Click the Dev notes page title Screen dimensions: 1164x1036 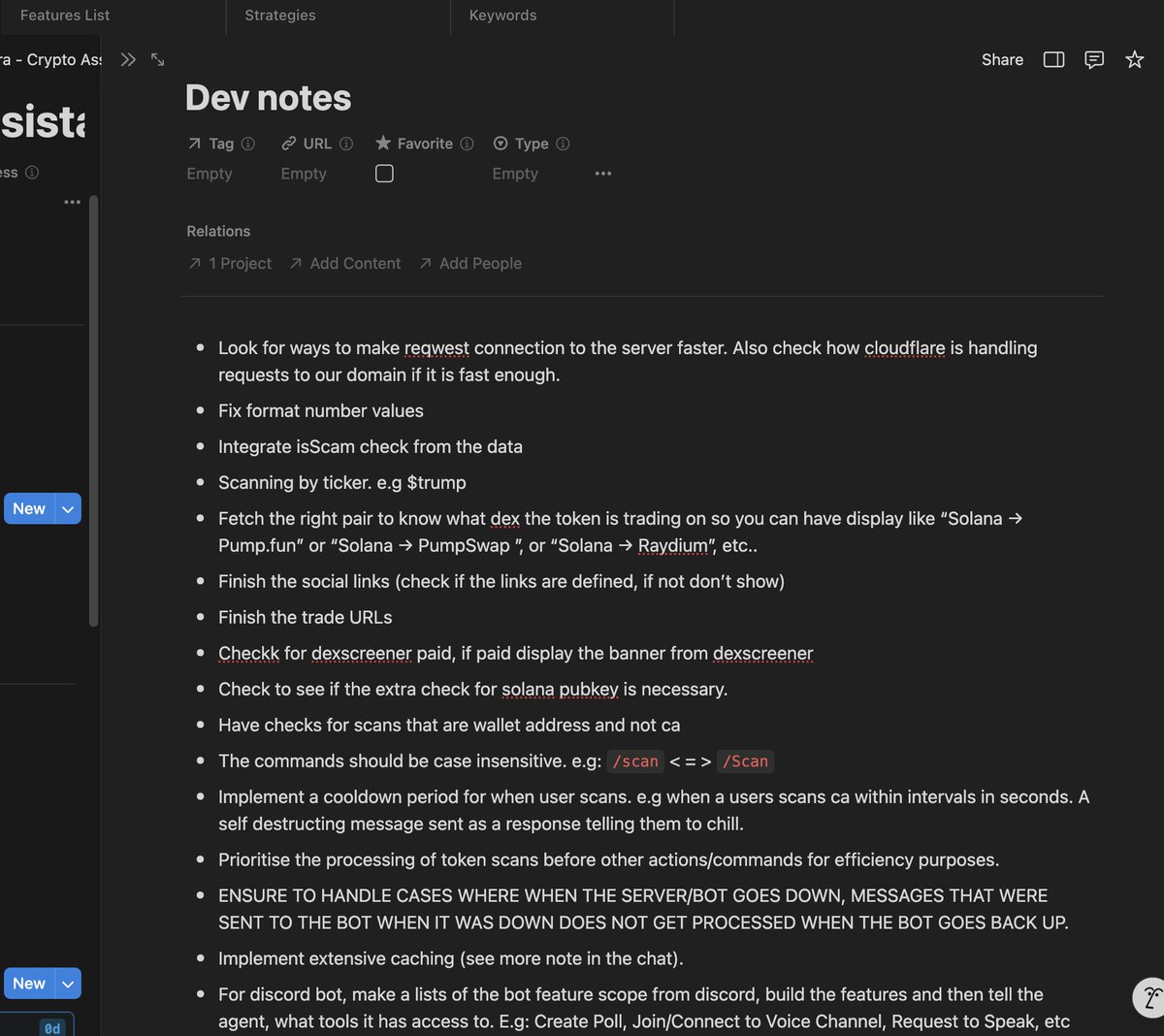[268, 98]
